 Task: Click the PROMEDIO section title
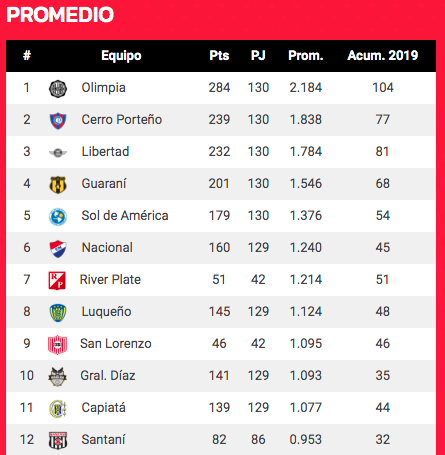tap(60, 15)
